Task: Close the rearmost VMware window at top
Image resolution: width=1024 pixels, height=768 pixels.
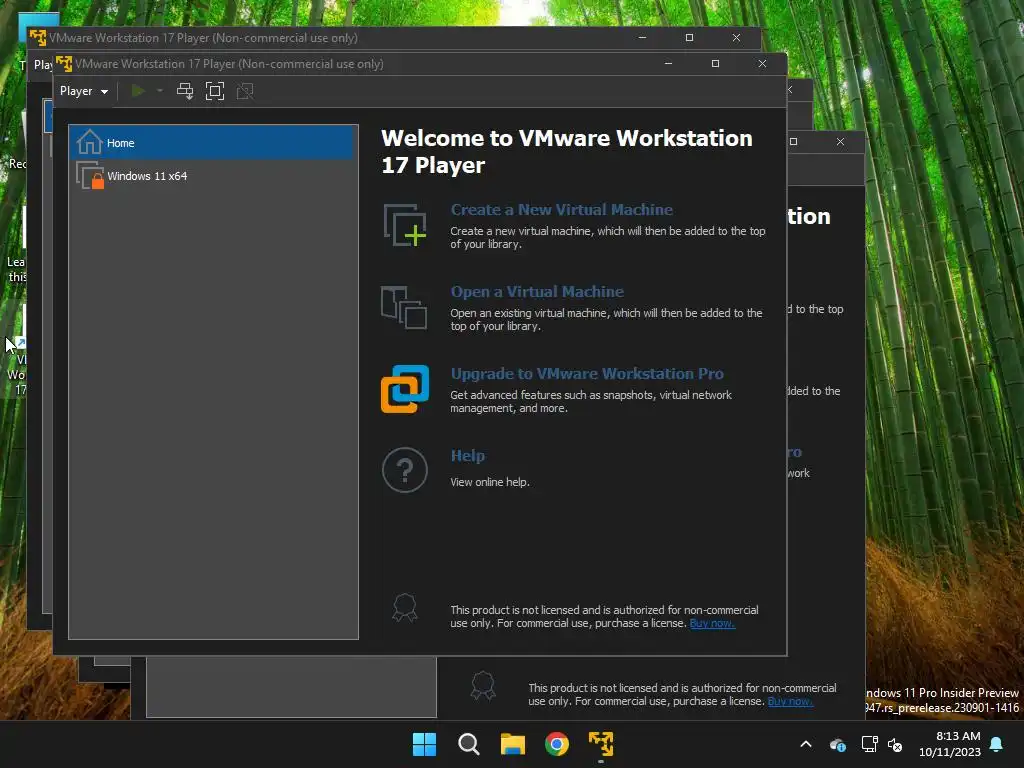Action: tap(736, 38)
